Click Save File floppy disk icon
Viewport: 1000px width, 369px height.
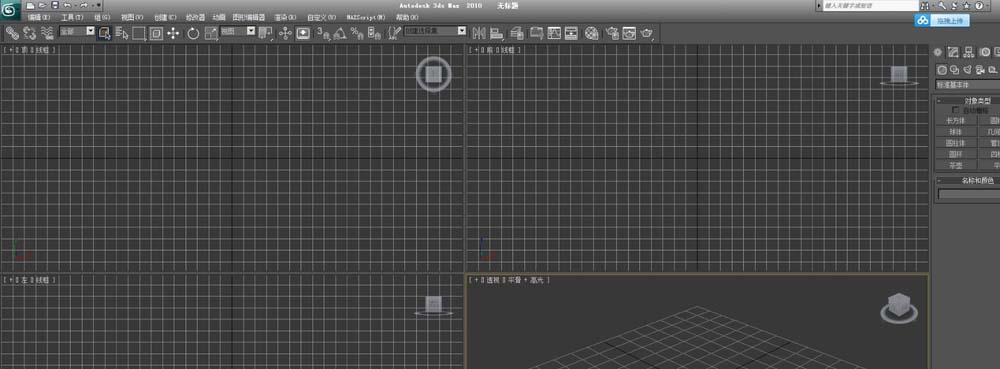point(55,5)
